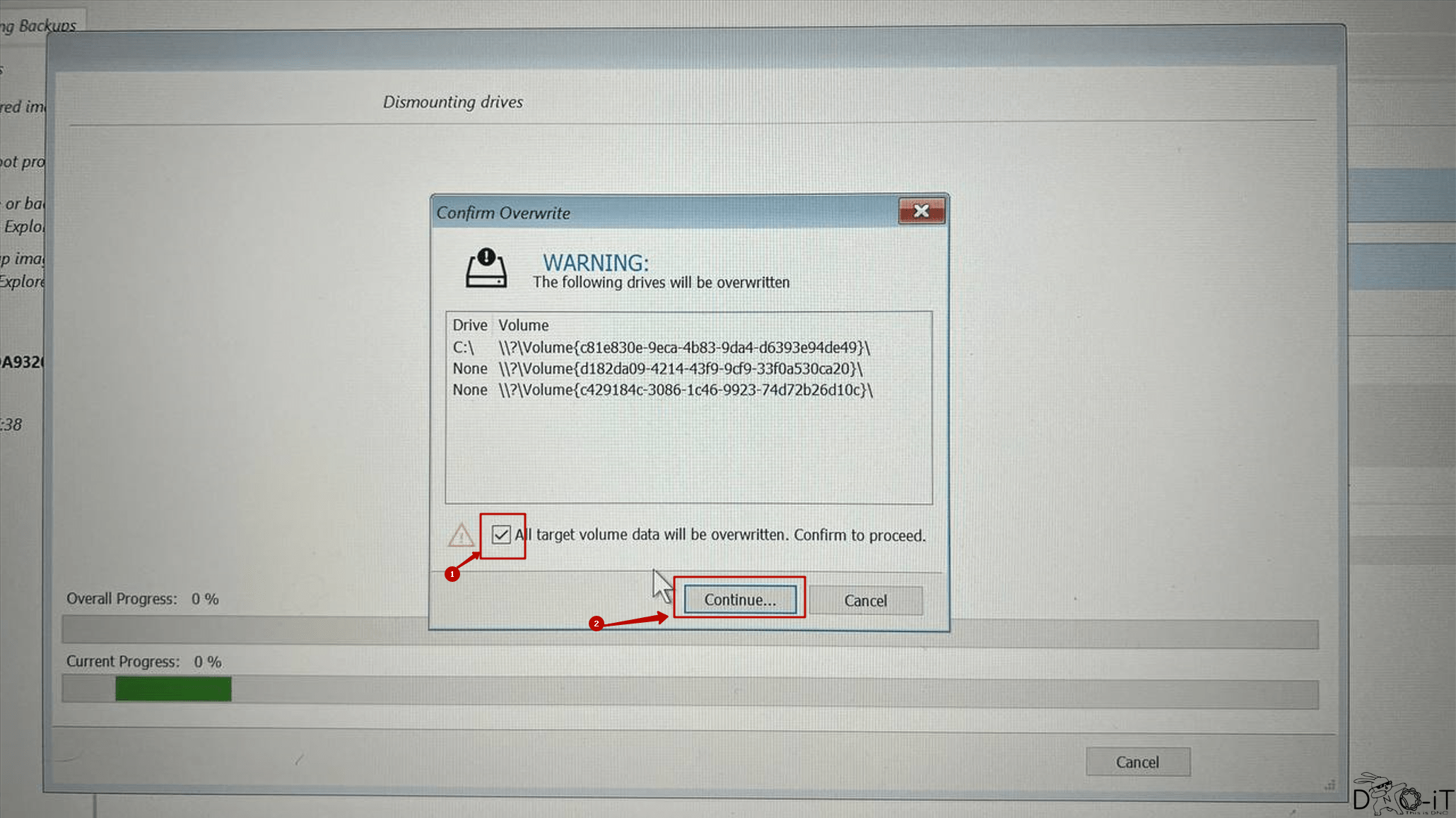Select the volume d182da09 row
This screenshot has height=818, width=1456.
point(657,369)
